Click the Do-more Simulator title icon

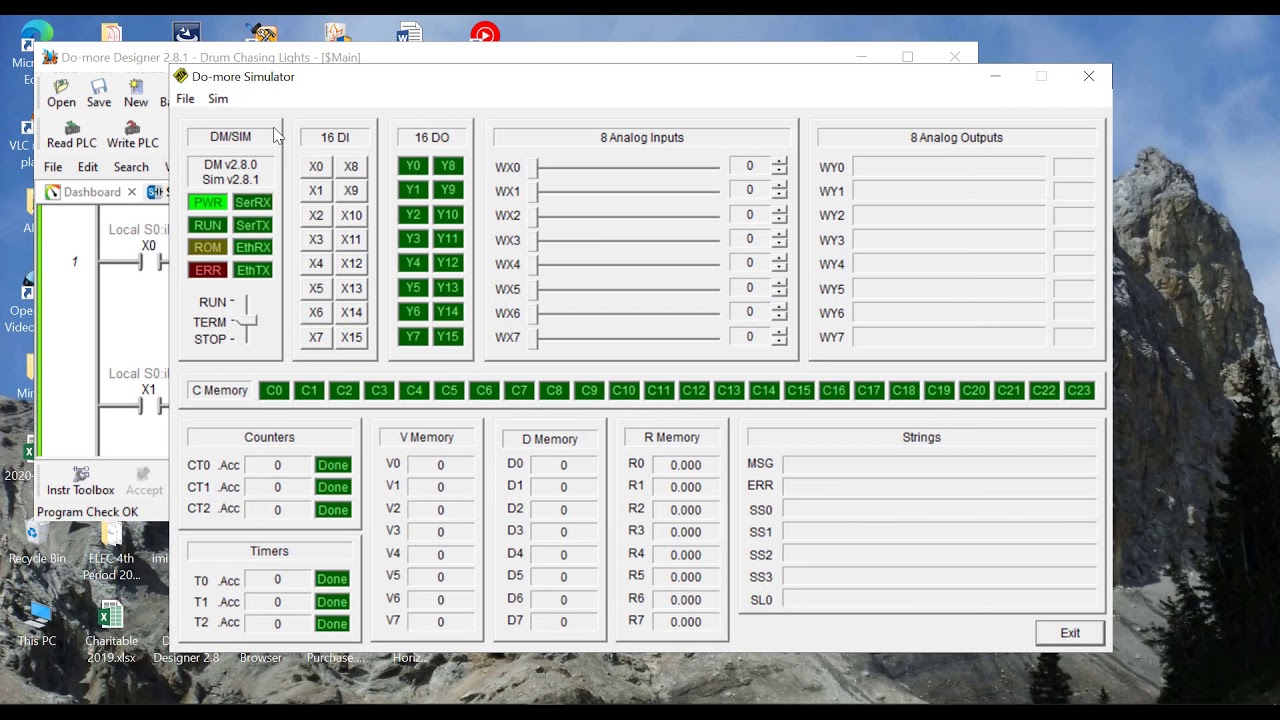(181, 76)
